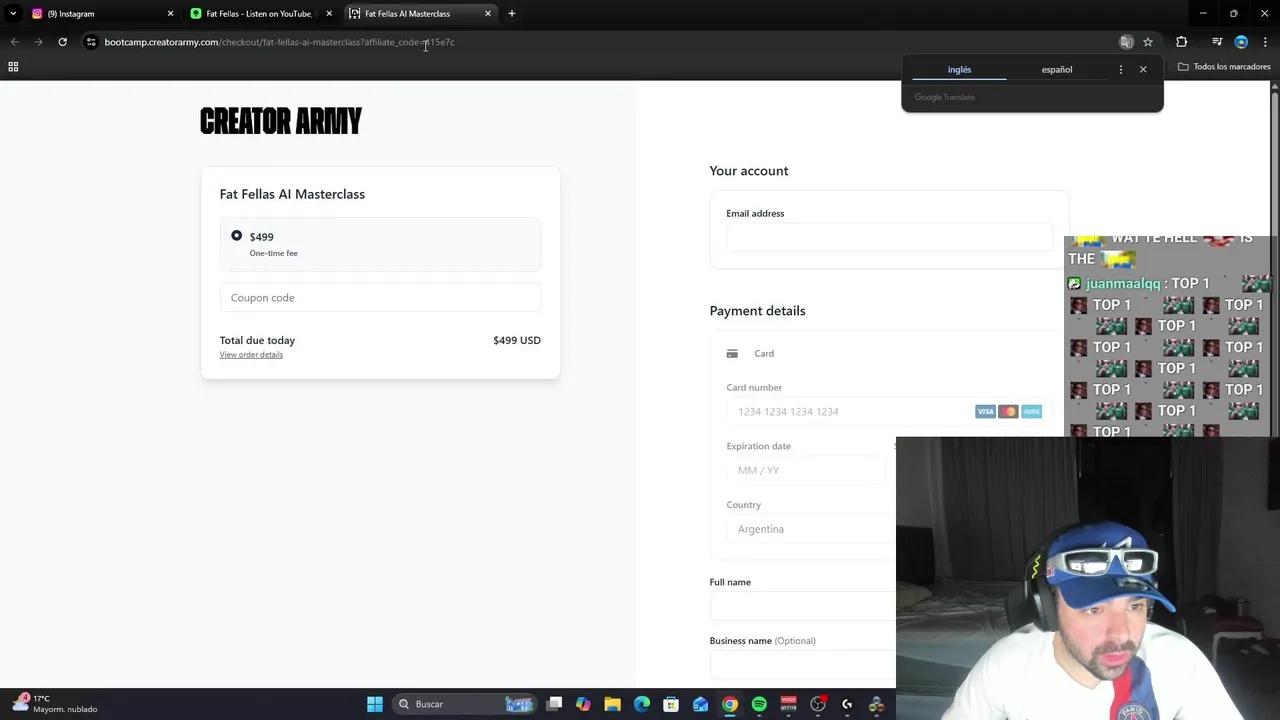Viewport: 1280px width, 720px height.
Task: Open Copilot from the taskbar
Action: 583,704
